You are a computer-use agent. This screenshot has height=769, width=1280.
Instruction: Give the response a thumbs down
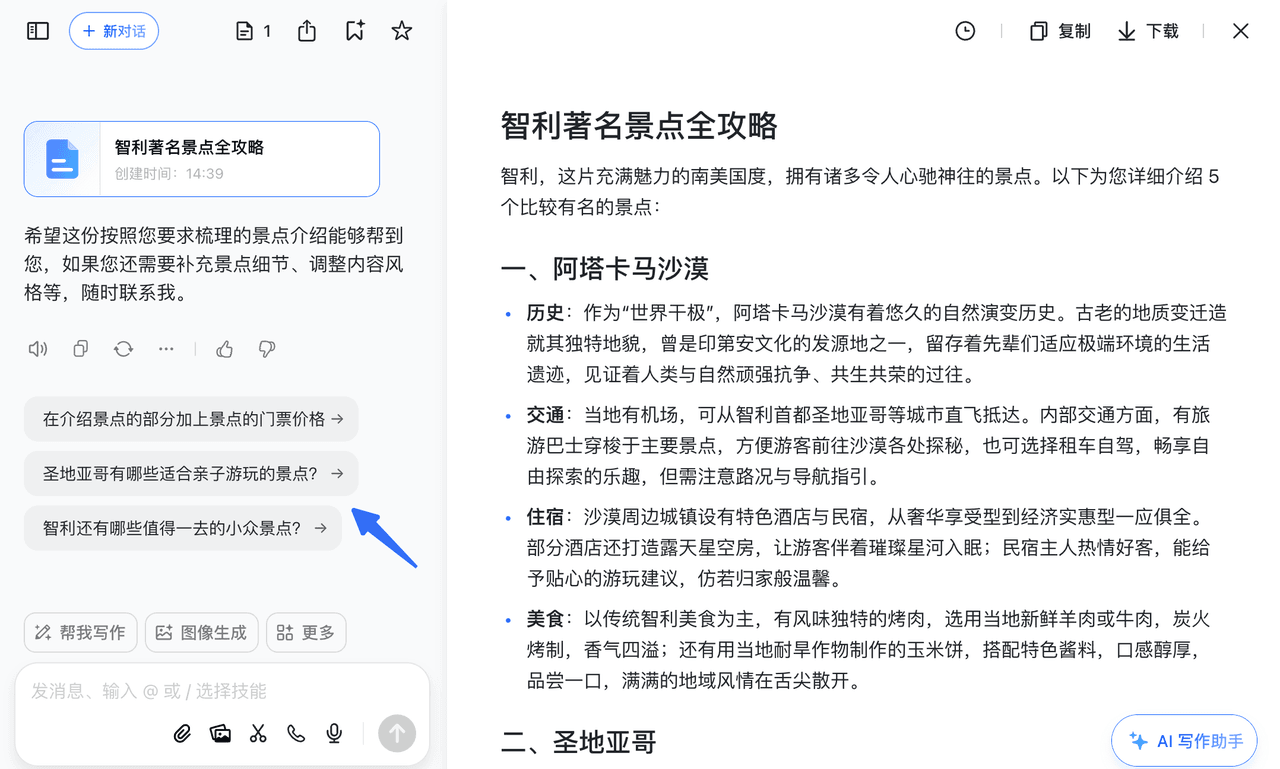pyautogui.click(x=266, y=349)
